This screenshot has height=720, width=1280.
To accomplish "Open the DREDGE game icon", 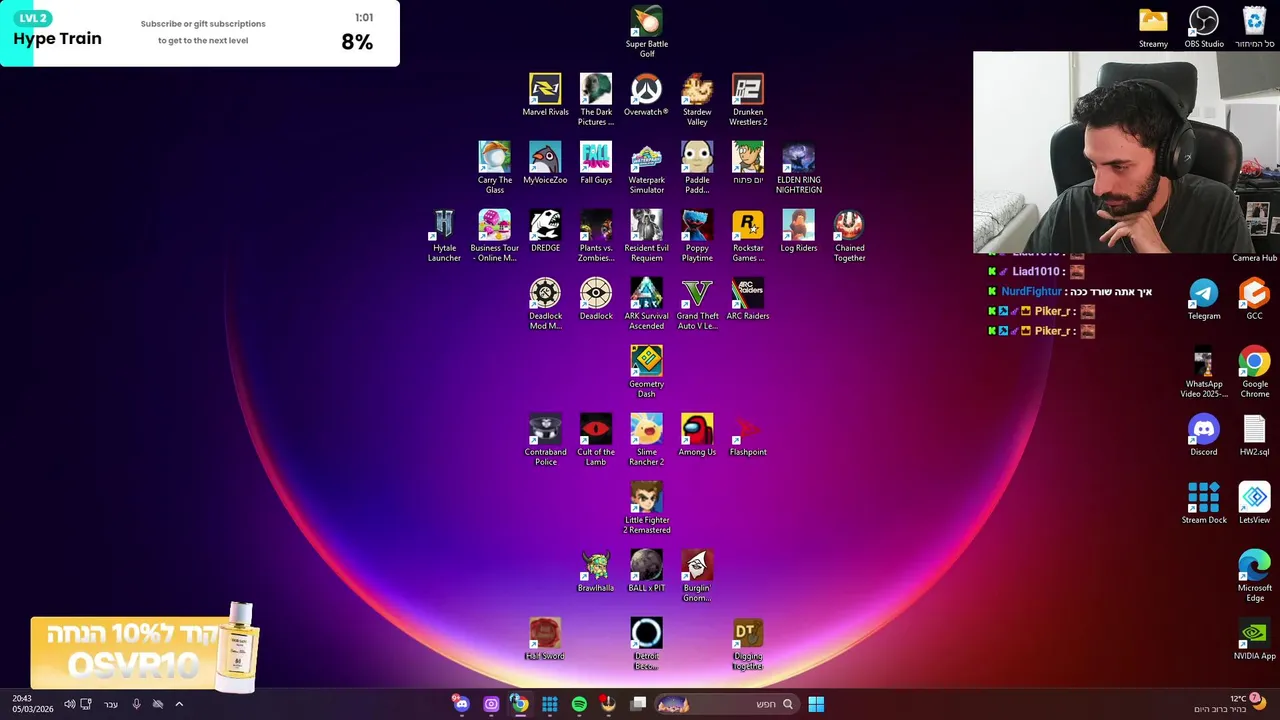I will click(545, 231).
